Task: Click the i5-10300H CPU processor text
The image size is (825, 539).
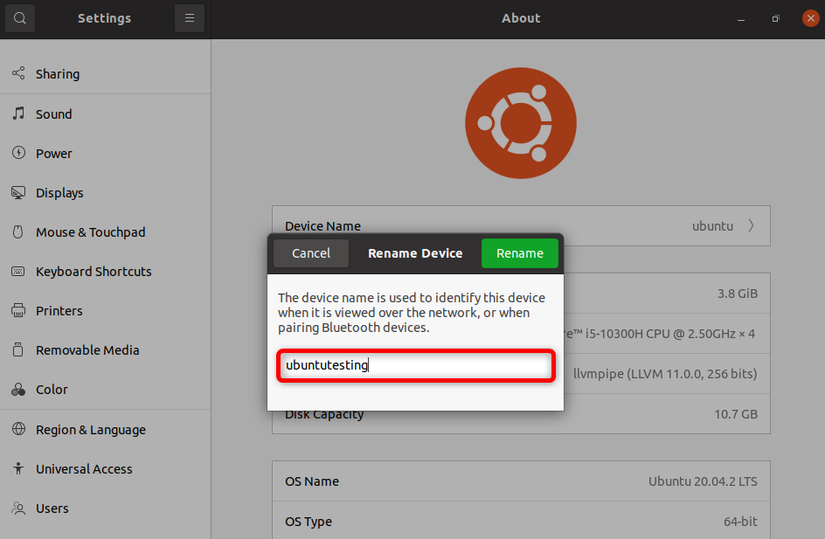Action: 660,334
